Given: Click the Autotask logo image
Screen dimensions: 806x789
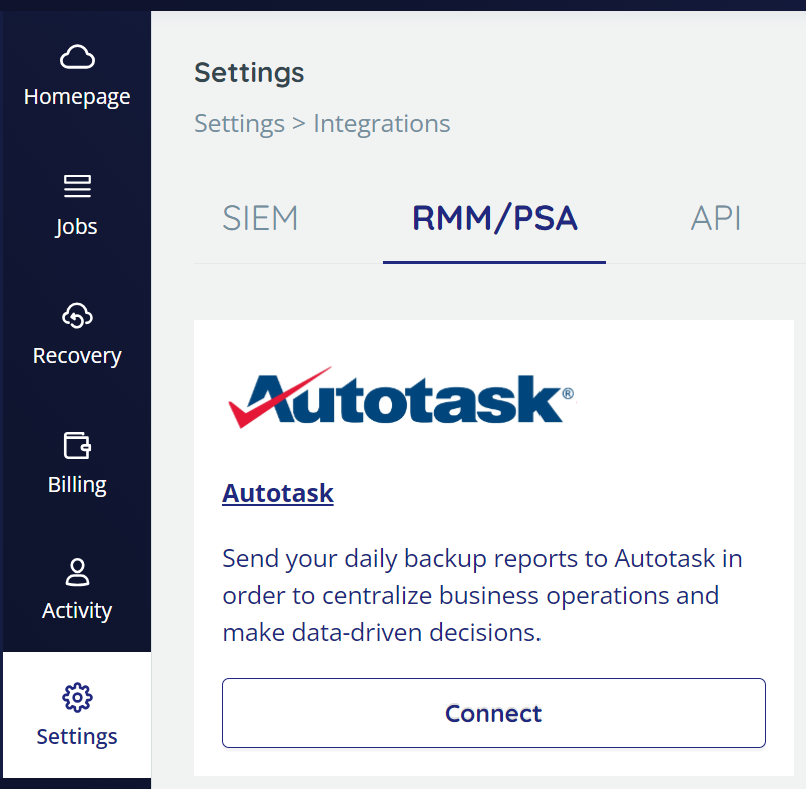Looking at the screenshot, I should pos(400,397).
